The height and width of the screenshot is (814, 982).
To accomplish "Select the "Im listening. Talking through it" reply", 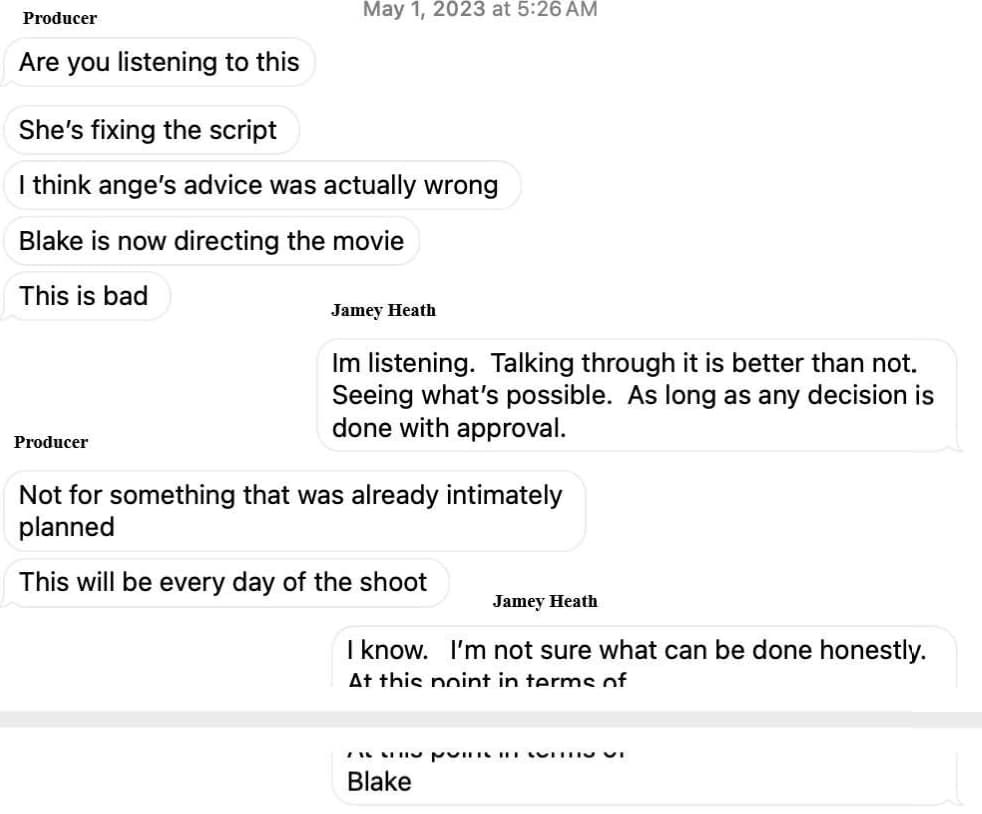I will [x=633, y=395].
